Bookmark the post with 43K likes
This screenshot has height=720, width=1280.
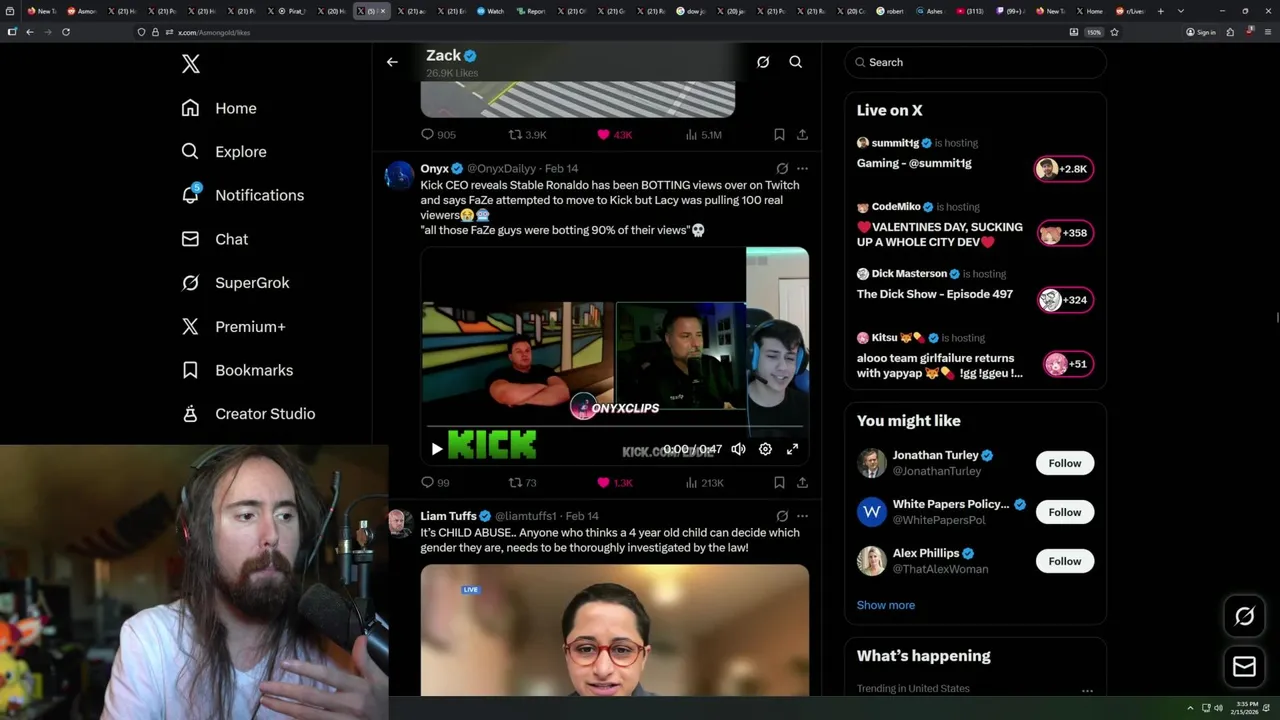point(779,134)
